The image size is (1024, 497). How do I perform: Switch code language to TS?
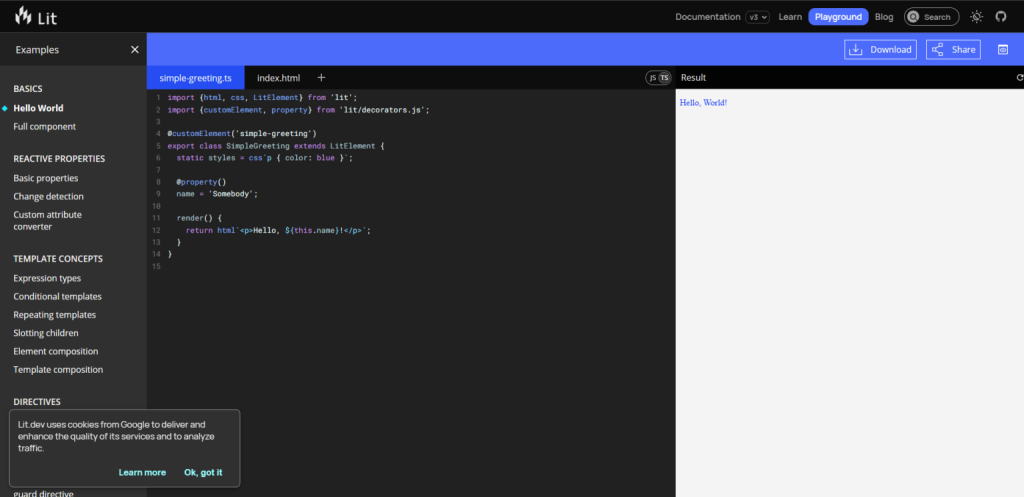pos(664,78)
